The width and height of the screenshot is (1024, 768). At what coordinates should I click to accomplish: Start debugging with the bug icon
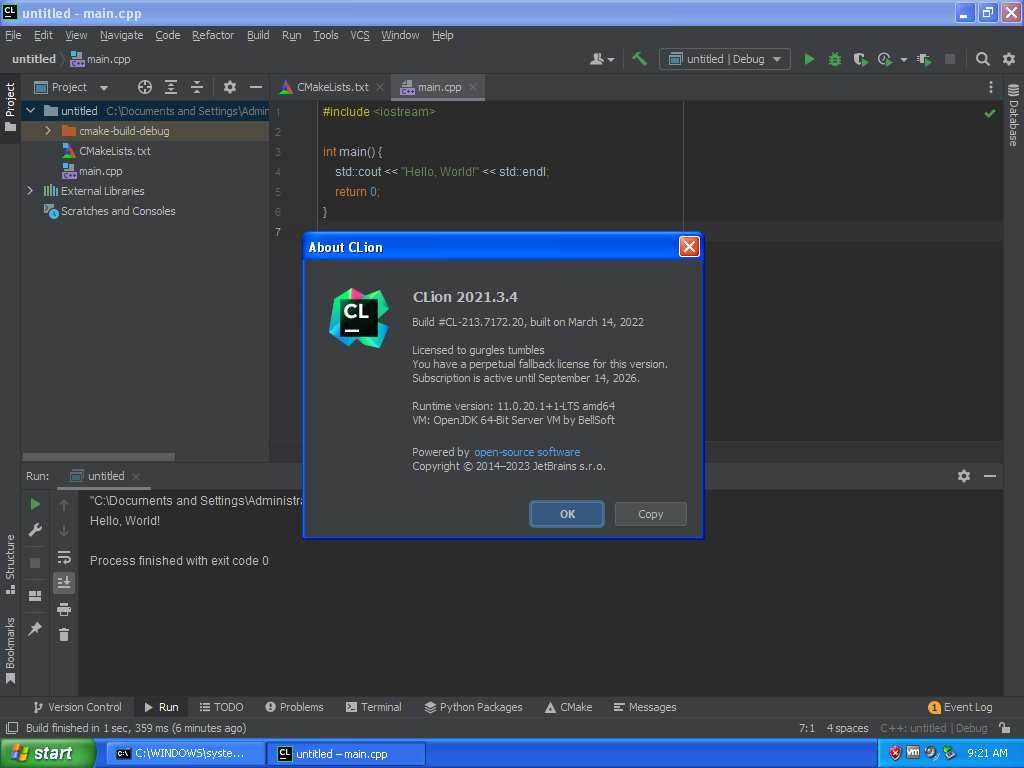pyautogui.click(x=835, y=59)
